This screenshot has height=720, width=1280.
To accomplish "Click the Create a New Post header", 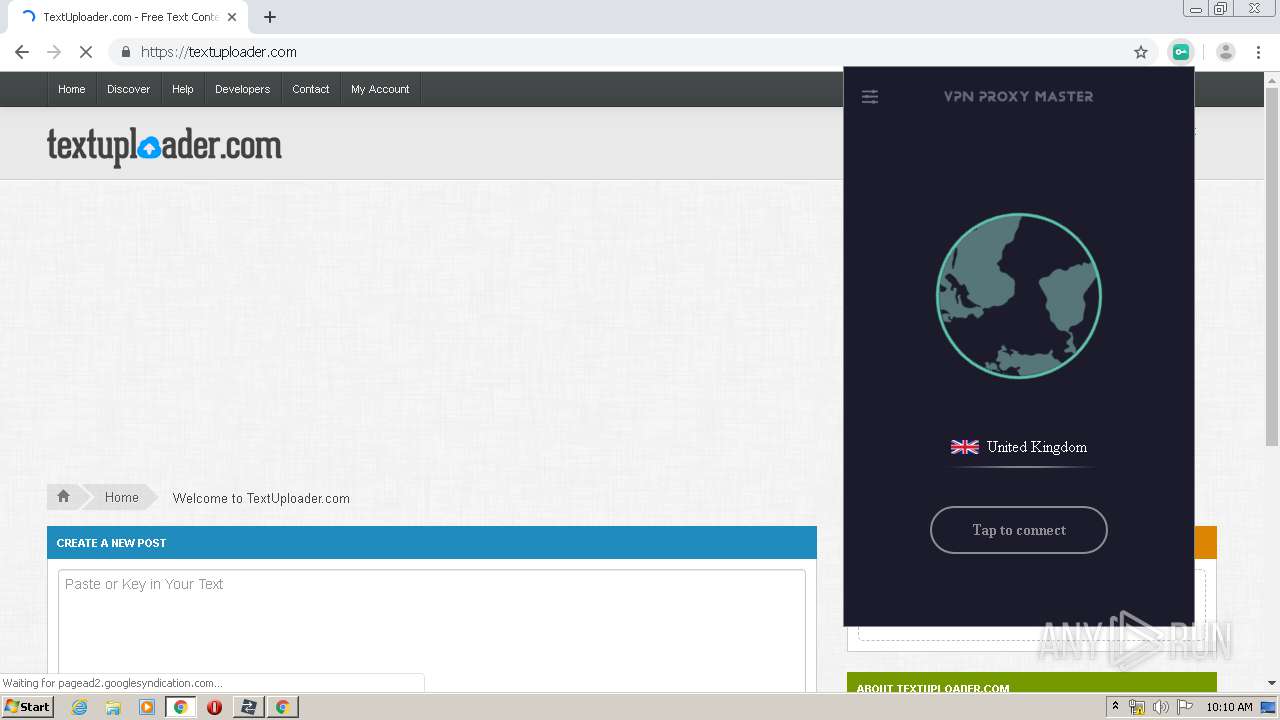I will (432, 543).
